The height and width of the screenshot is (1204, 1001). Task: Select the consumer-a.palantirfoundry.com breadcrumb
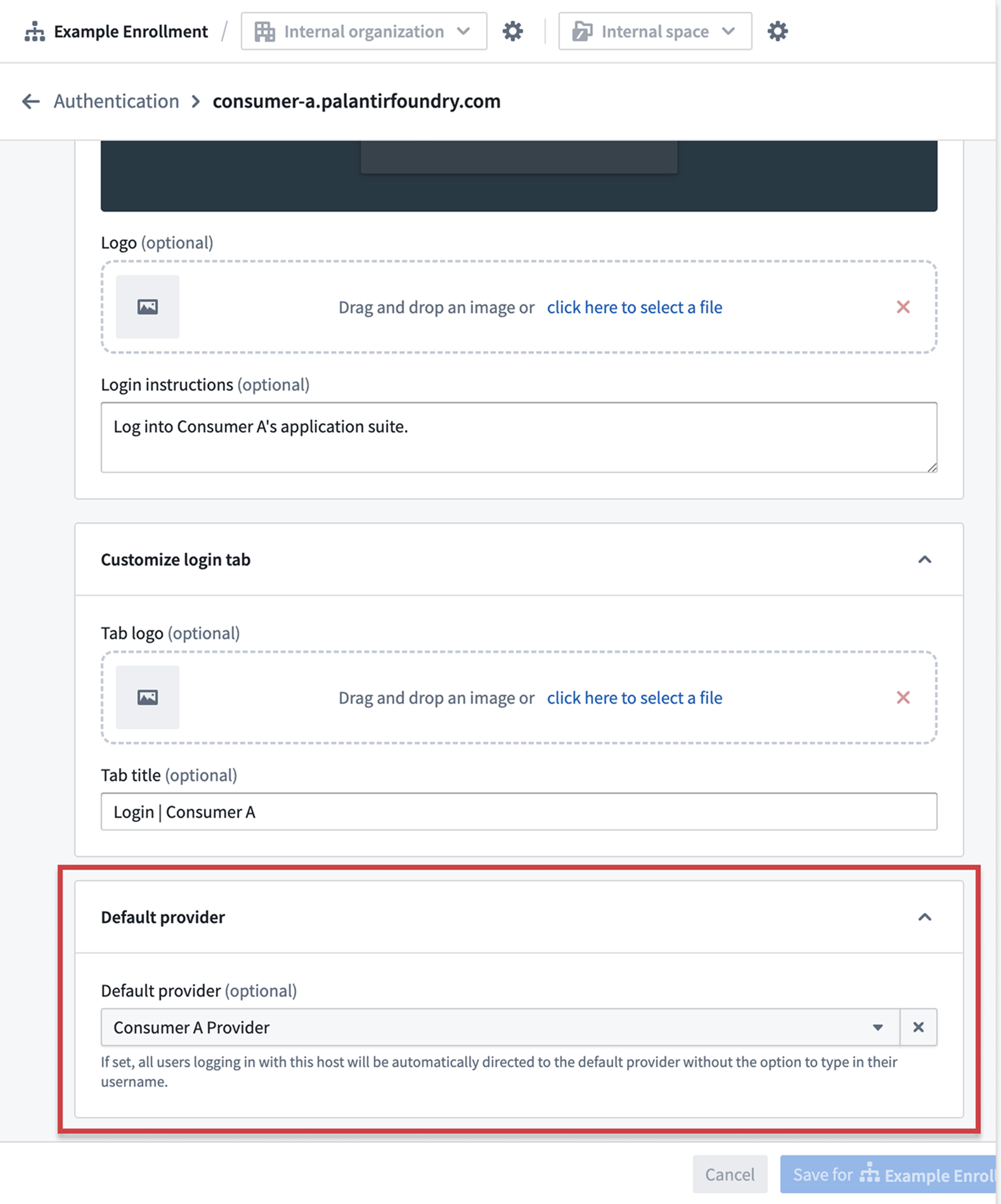point(356,101)
